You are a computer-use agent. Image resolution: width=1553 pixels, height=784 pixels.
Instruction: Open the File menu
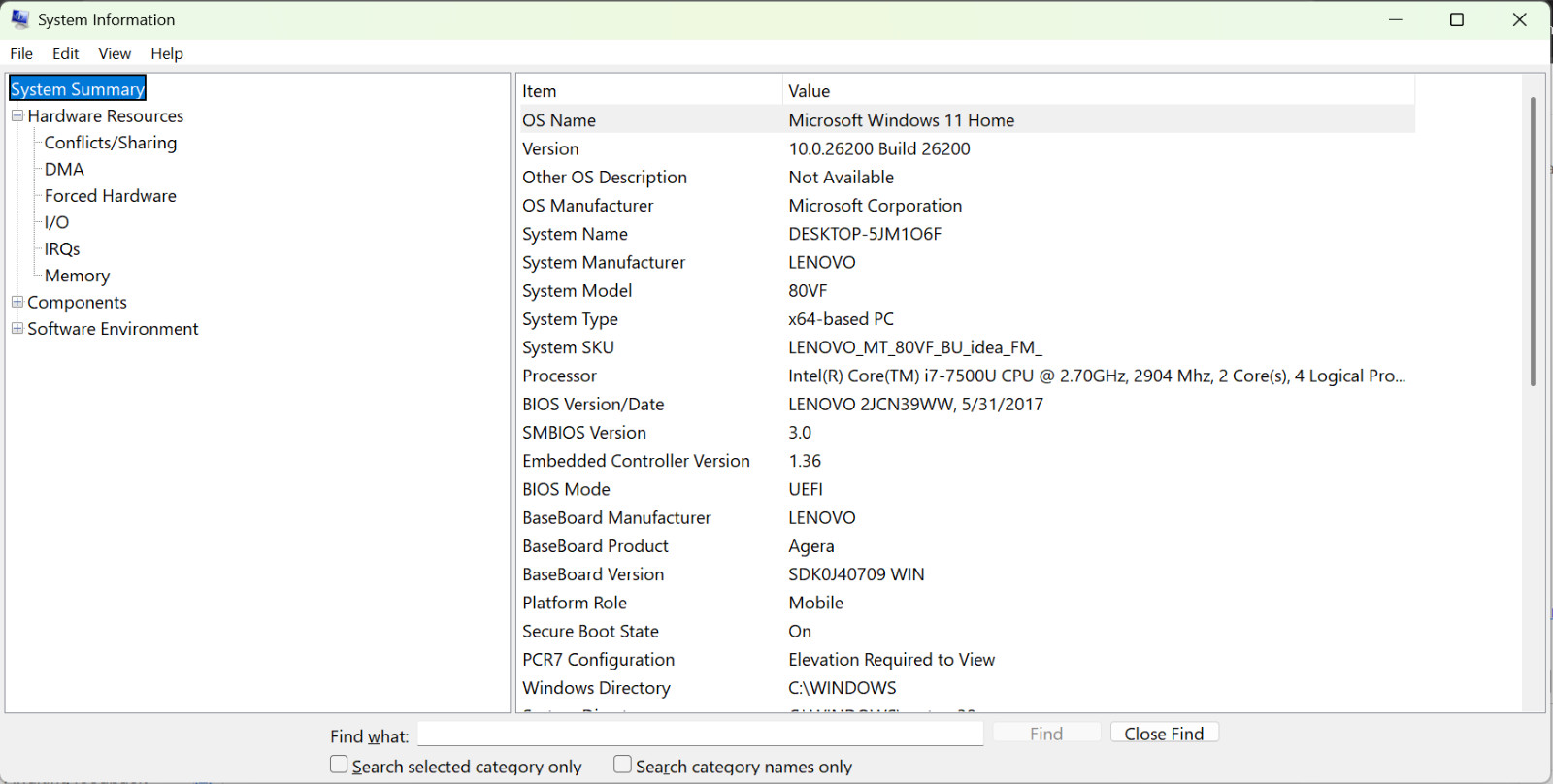point(21,53)
